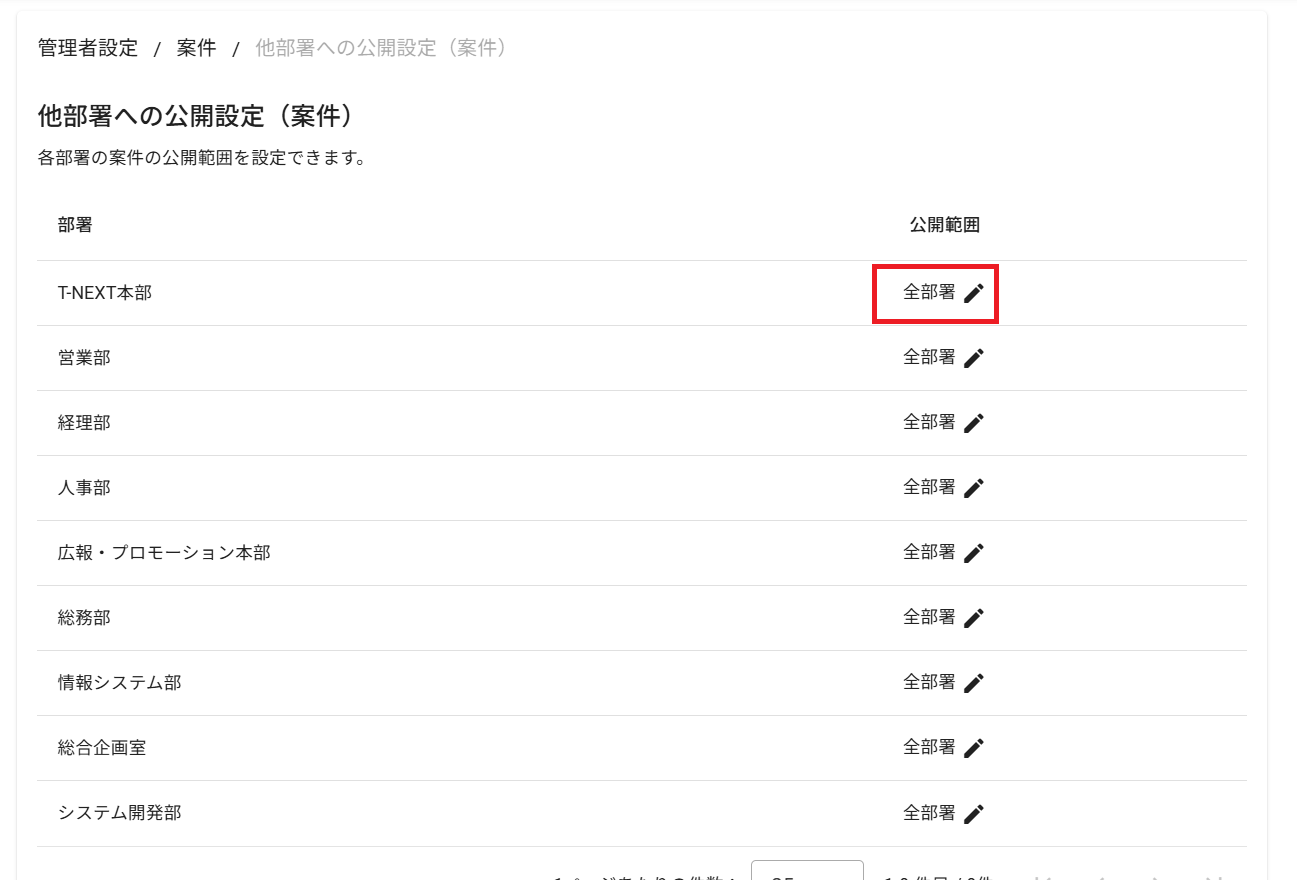Open the items-per-page dropdown
Screen dimensions: 1297x880
point(806,871)
